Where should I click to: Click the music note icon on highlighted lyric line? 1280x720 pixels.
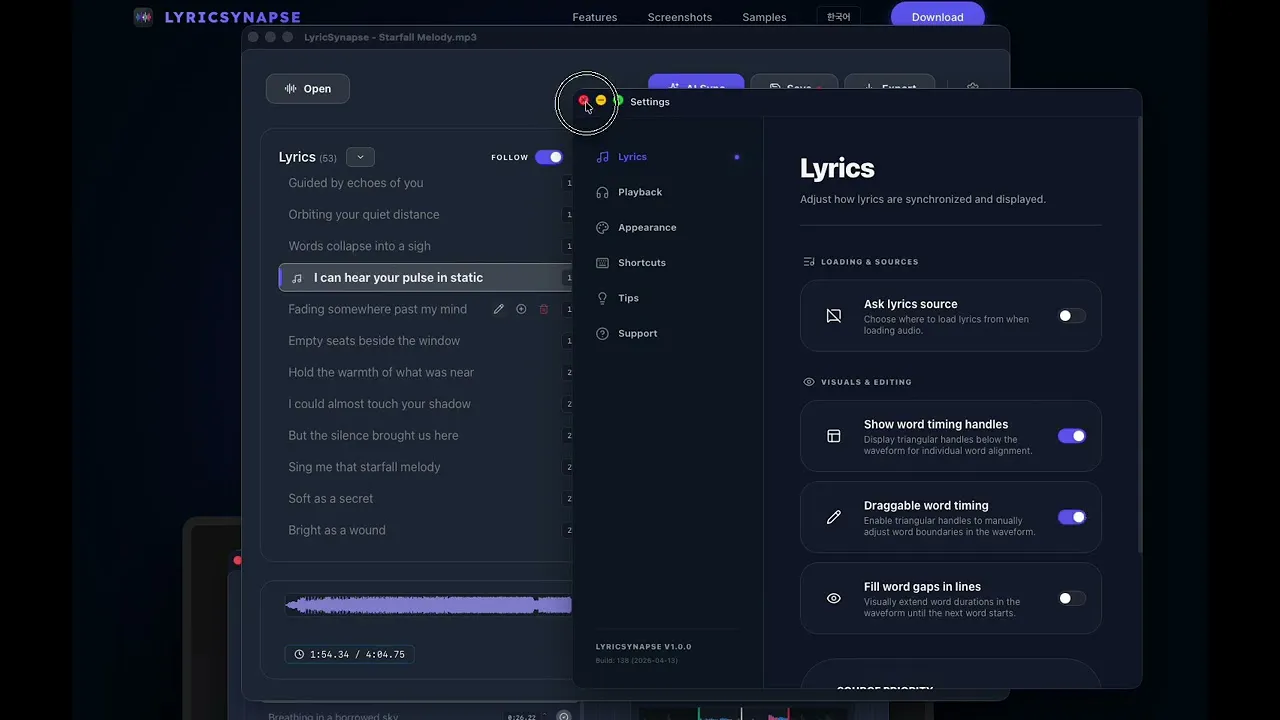pyautogui.click(x=297, y=278)
